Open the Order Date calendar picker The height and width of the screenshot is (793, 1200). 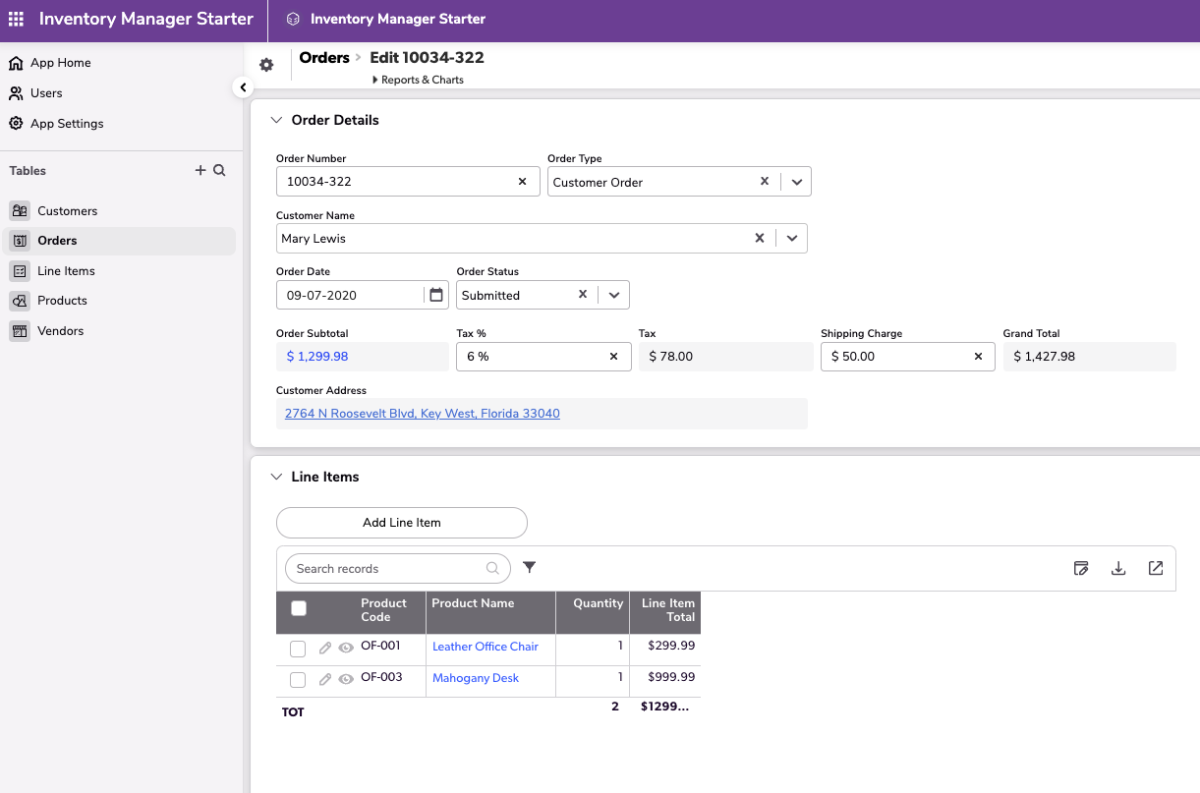pyautogui.click(x=436, y=295)
